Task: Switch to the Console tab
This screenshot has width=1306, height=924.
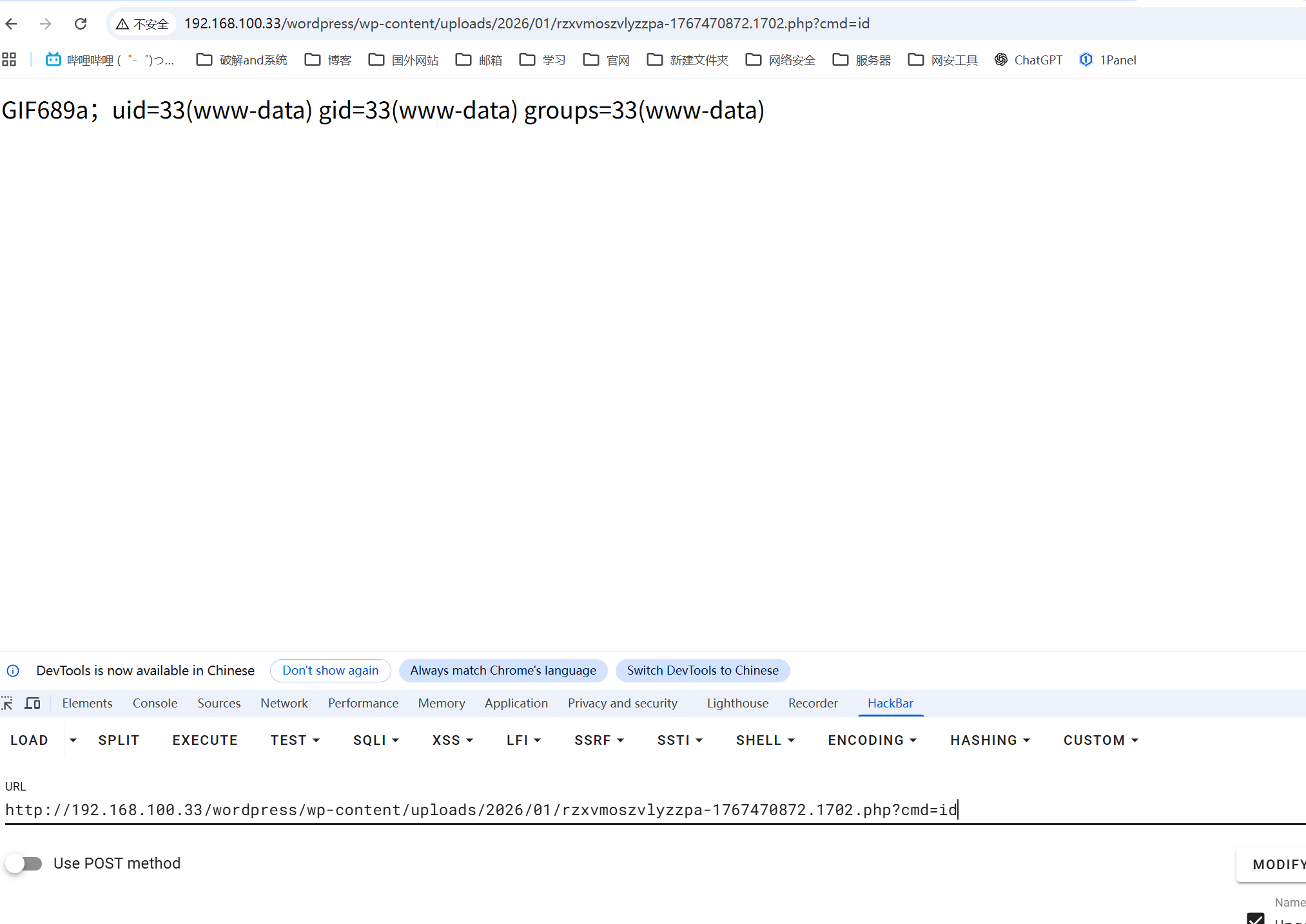Action: pyautogui.click(x=155, y=703)
